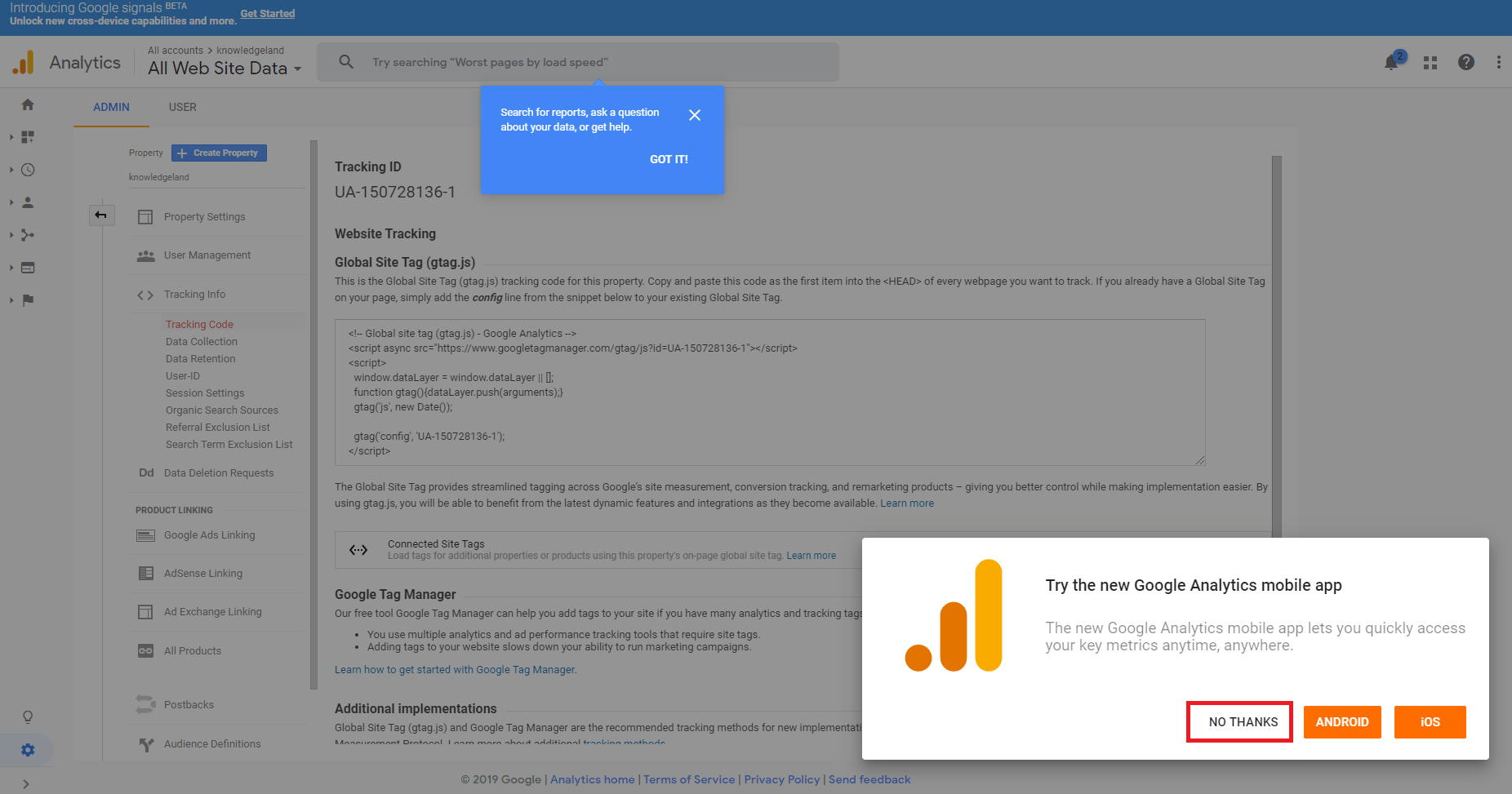Open the three-dot more options menu

tap(1499, 62)
